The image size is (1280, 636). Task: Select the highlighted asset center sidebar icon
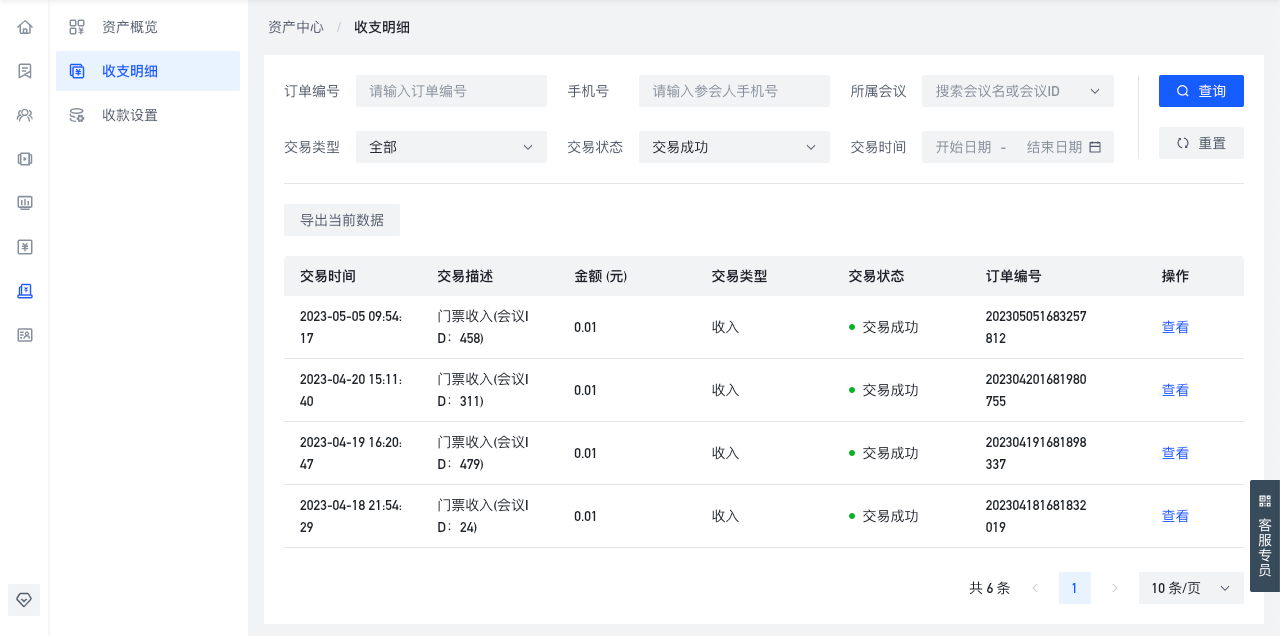(x=25, y=291)
